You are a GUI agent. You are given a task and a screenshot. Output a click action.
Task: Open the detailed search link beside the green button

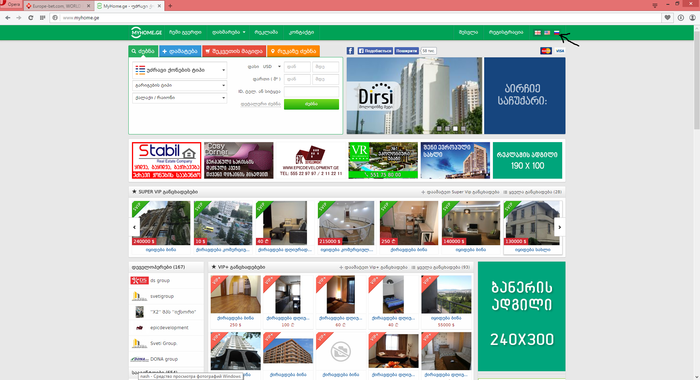click(x=261, y=104)
